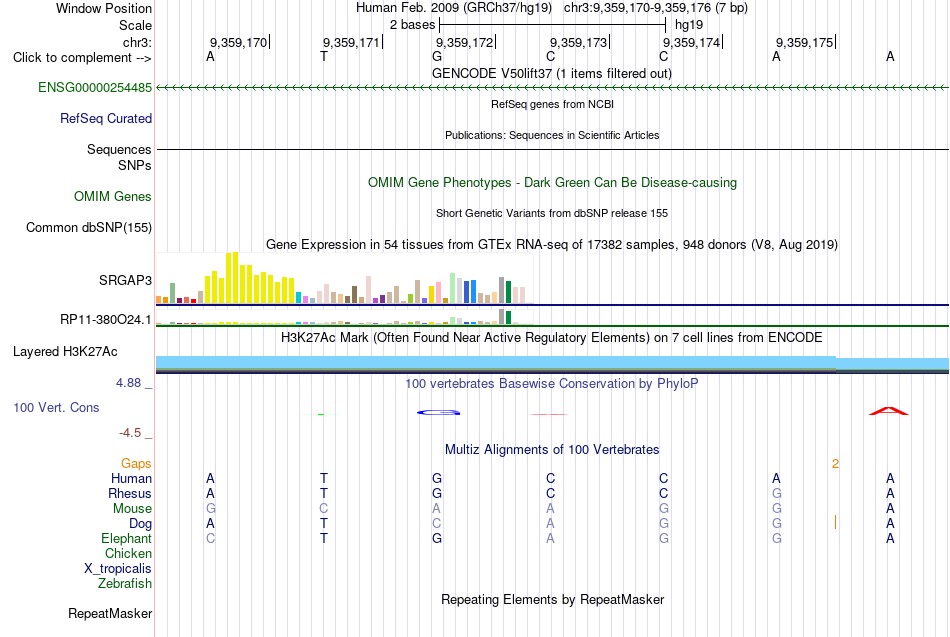Open the SRGAP3 tissue expression bar chart
The image size is (950, 637).
coord(344,278)
